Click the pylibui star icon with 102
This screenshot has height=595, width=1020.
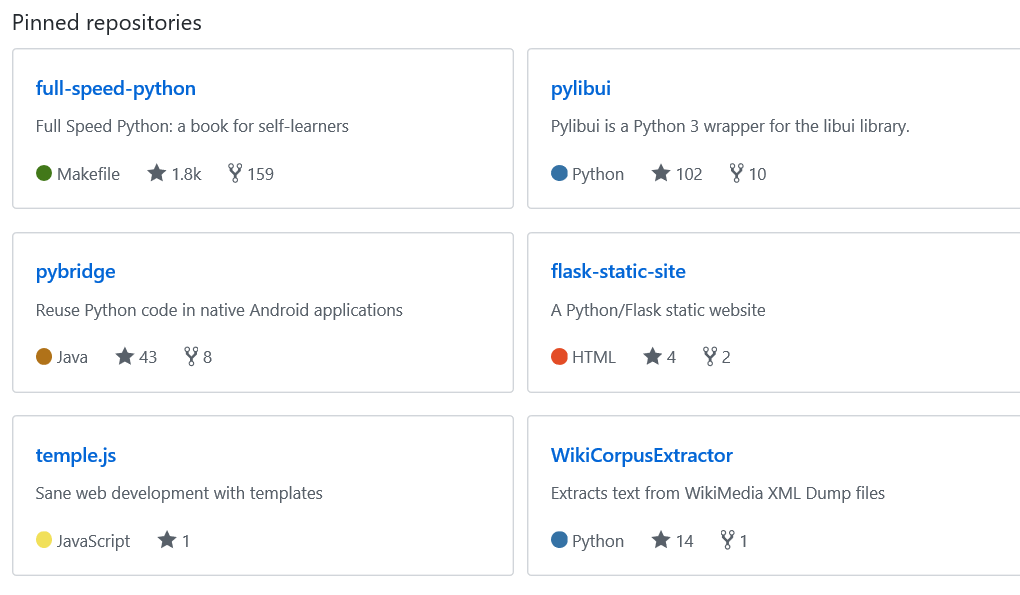point(660,173)
